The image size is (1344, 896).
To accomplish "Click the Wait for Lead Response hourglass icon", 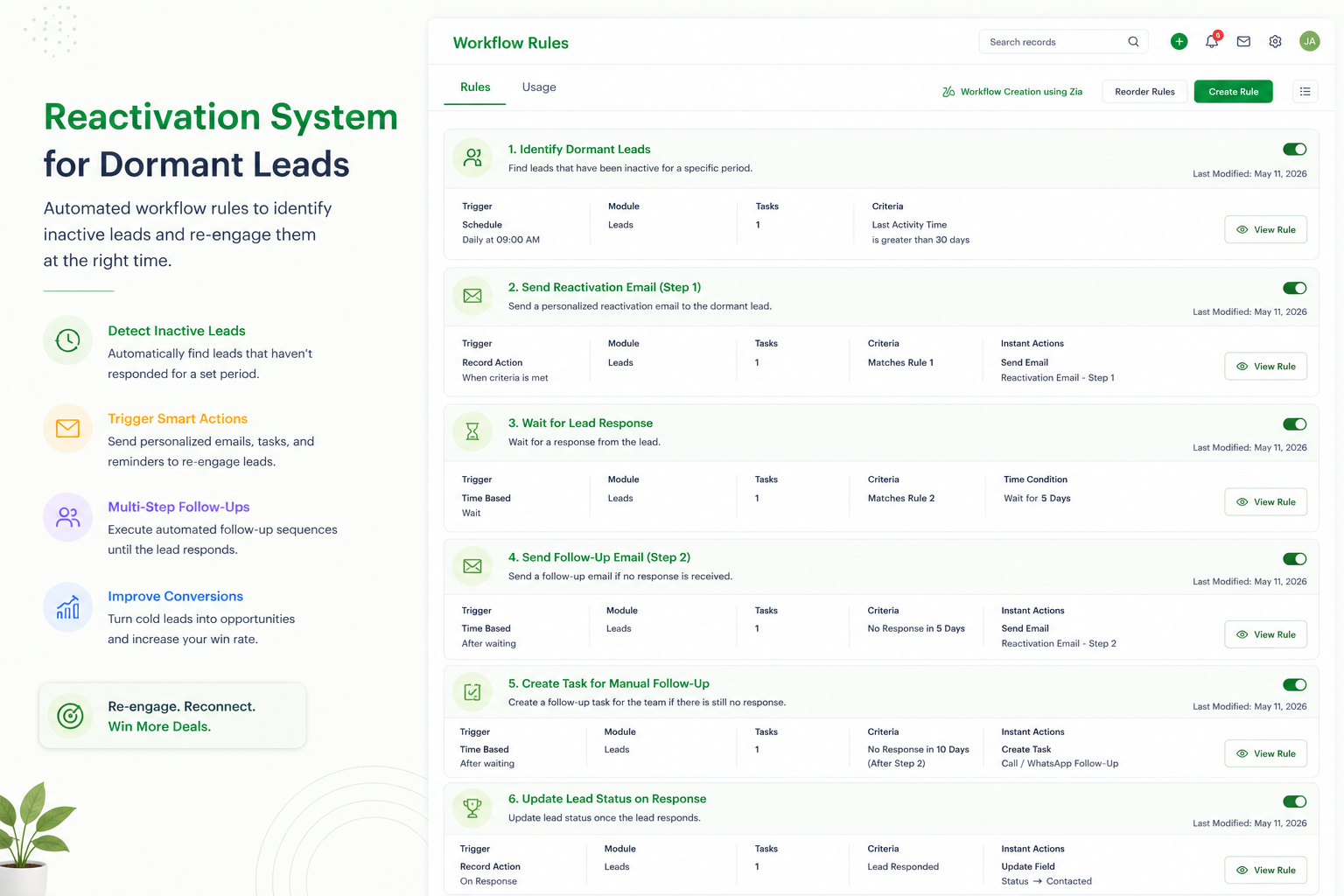I will [x=472, y=431].
